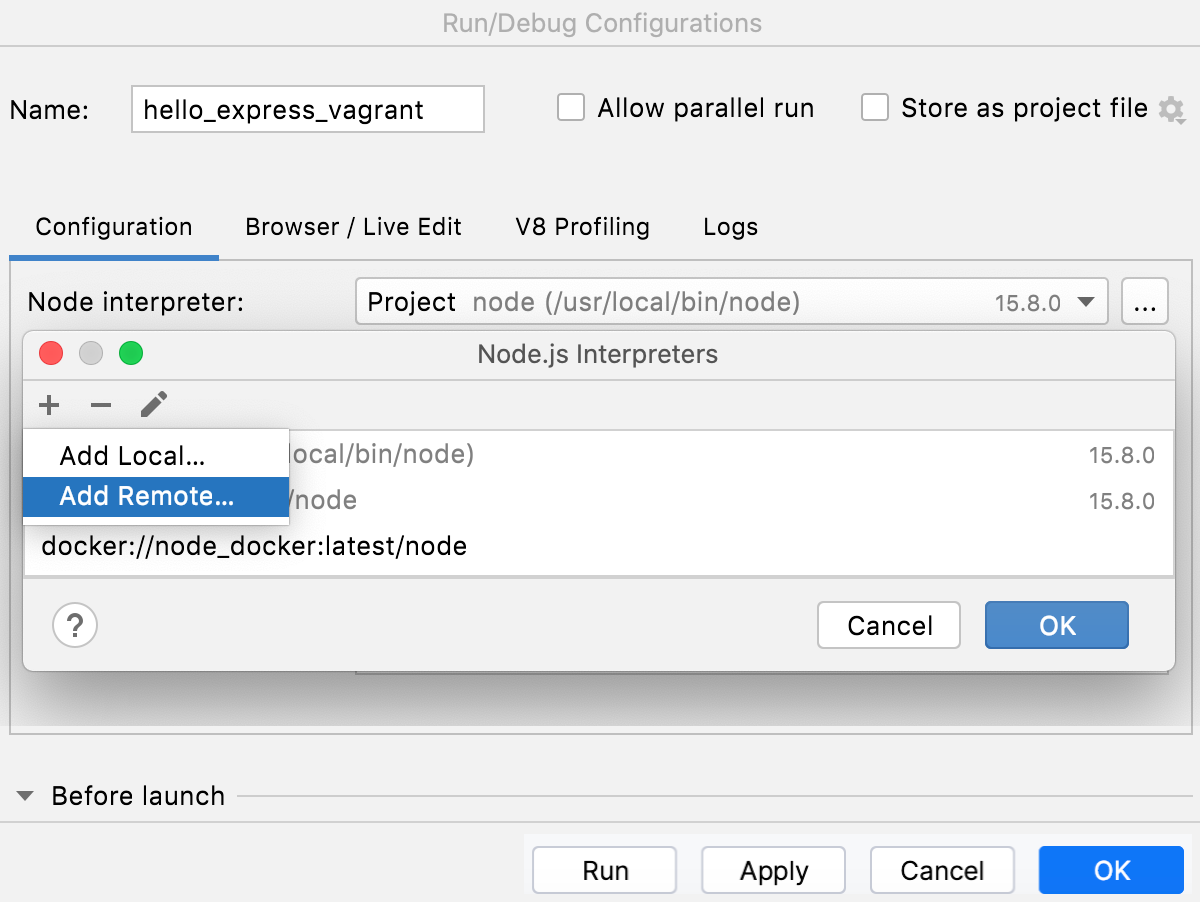Image resolution: width=1200 pixels, height=902 pixels.
Task: Open the V8 Profiling tab
Action: point(582,227)
